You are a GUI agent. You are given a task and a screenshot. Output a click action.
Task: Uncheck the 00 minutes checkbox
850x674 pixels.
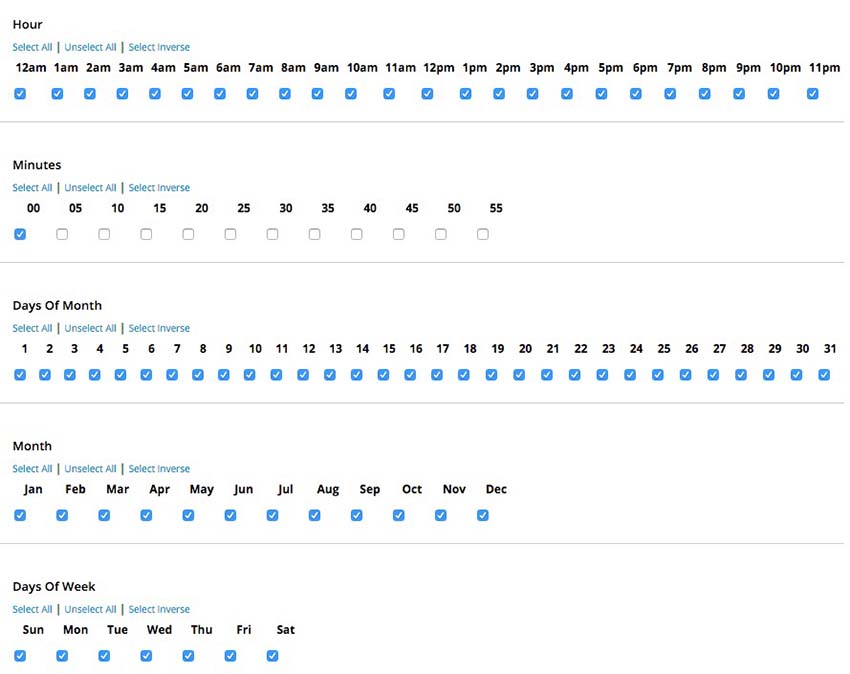(20, 234)
